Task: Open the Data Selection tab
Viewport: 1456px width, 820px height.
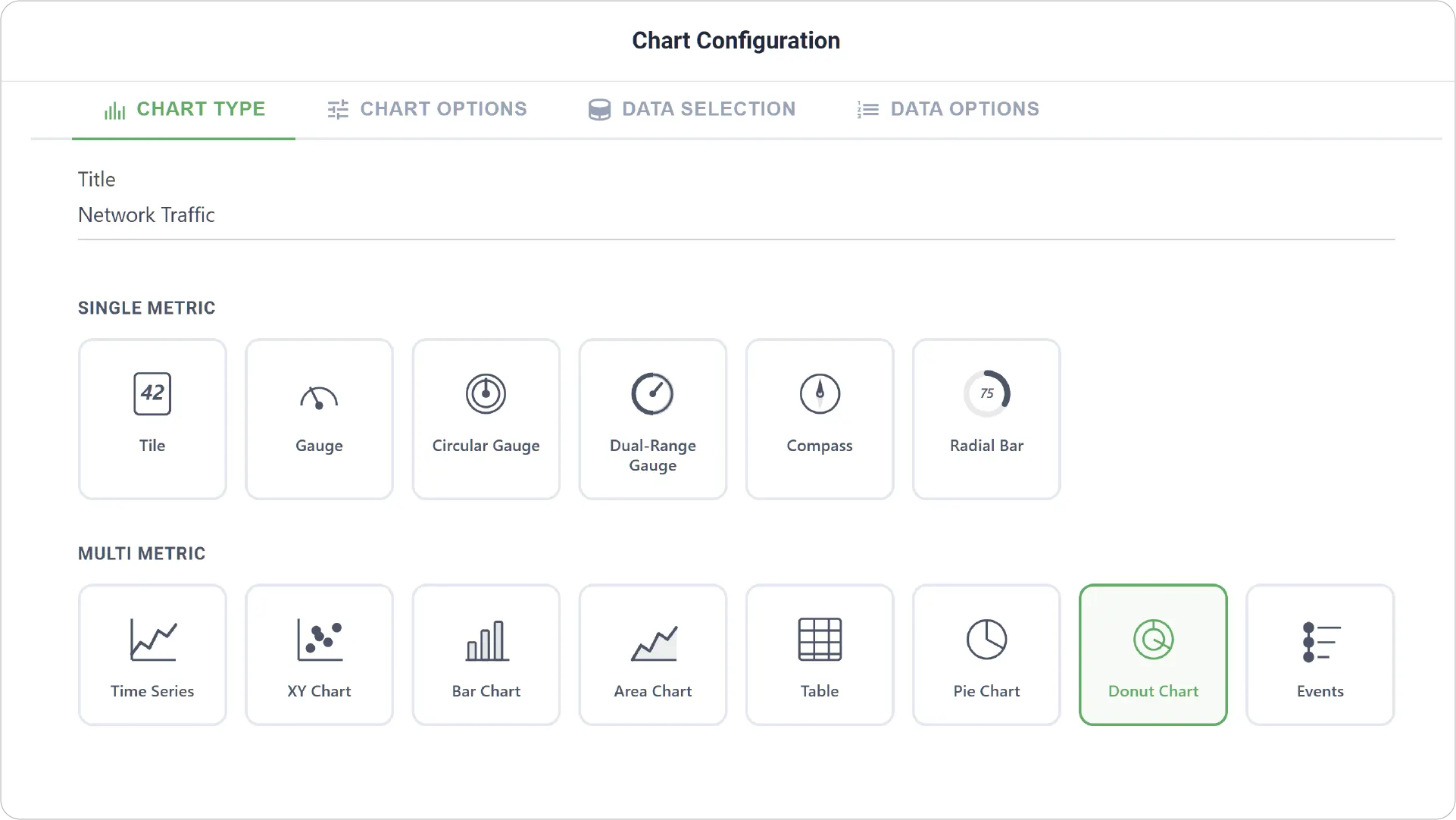Action: 692,109
